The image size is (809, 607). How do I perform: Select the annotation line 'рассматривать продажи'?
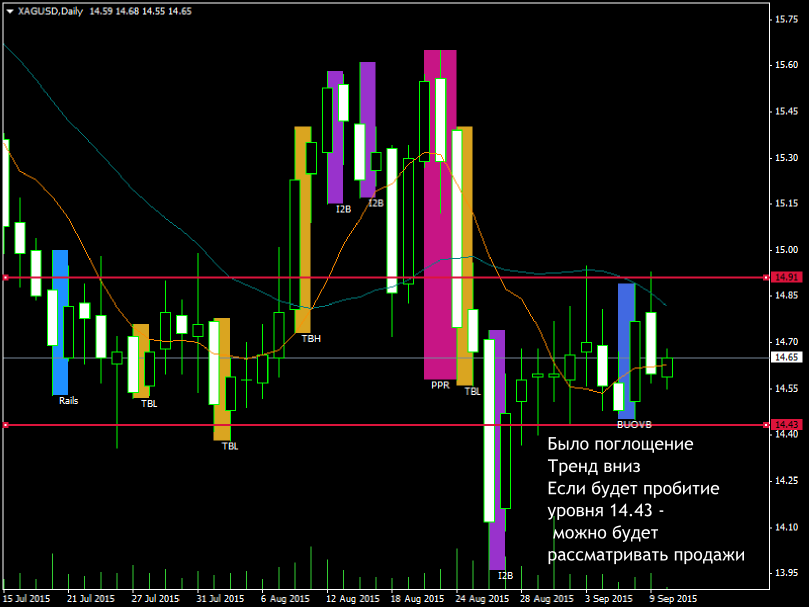(x=646, y=555)
